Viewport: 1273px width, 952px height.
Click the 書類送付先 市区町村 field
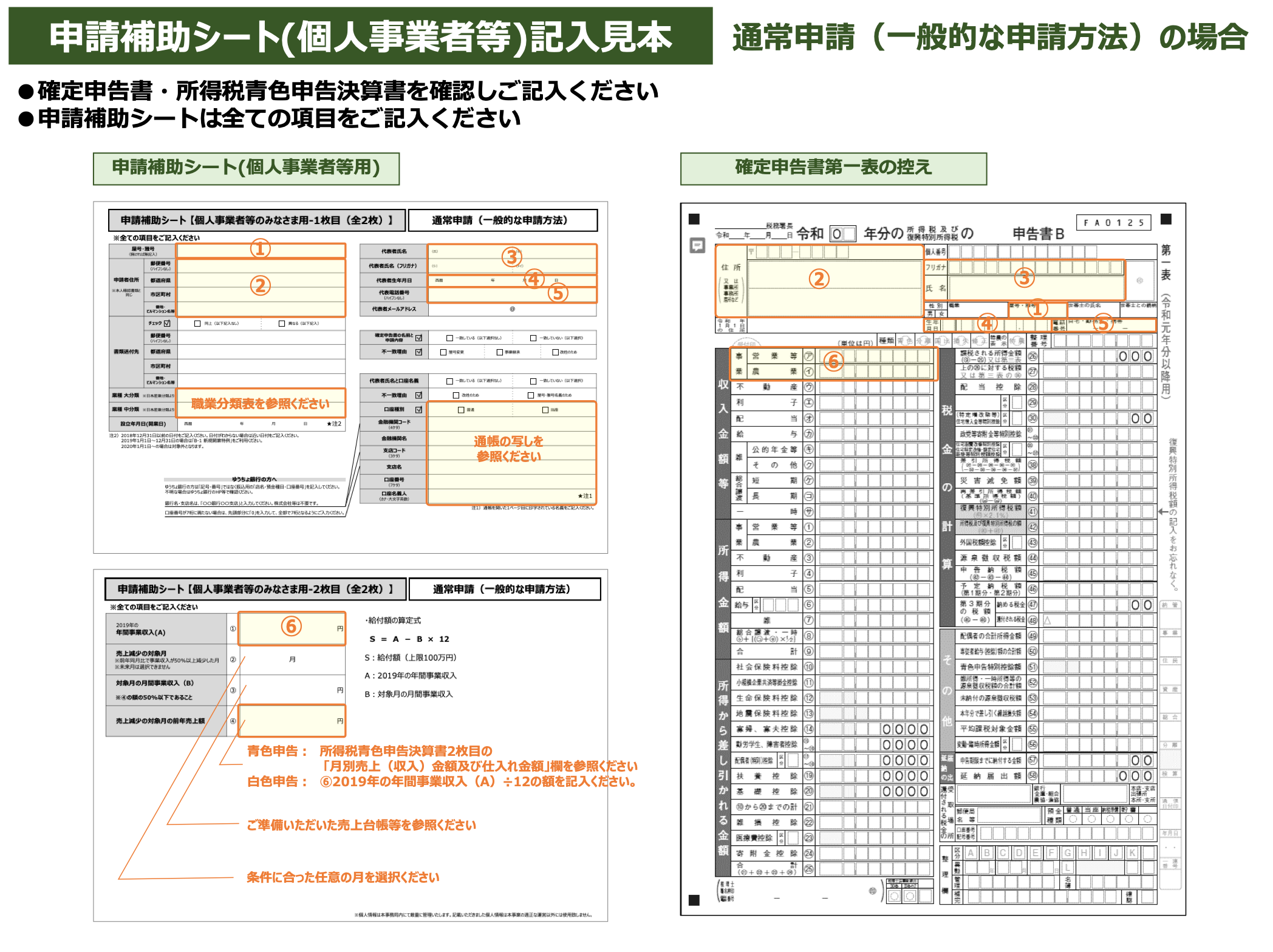(x=261, y=366)
